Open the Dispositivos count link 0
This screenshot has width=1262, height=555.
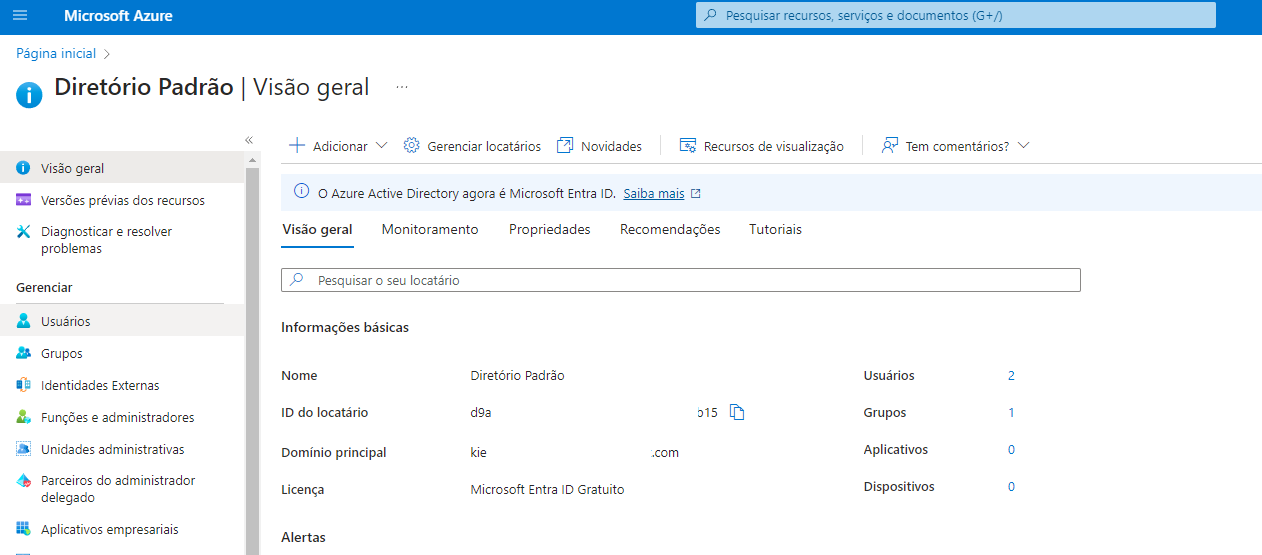pyautogui.click(x=1011, y=487)
